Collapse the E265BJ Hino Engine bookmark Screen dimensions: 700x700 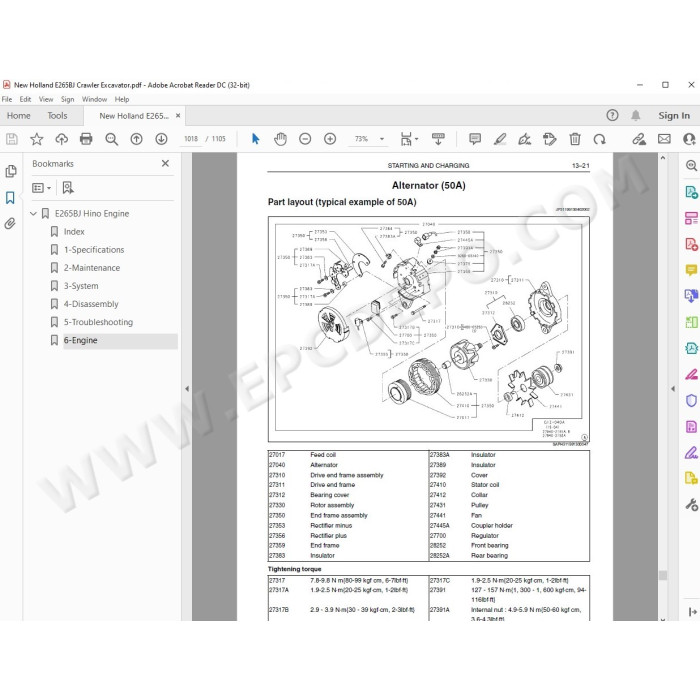tap(33, 214)
